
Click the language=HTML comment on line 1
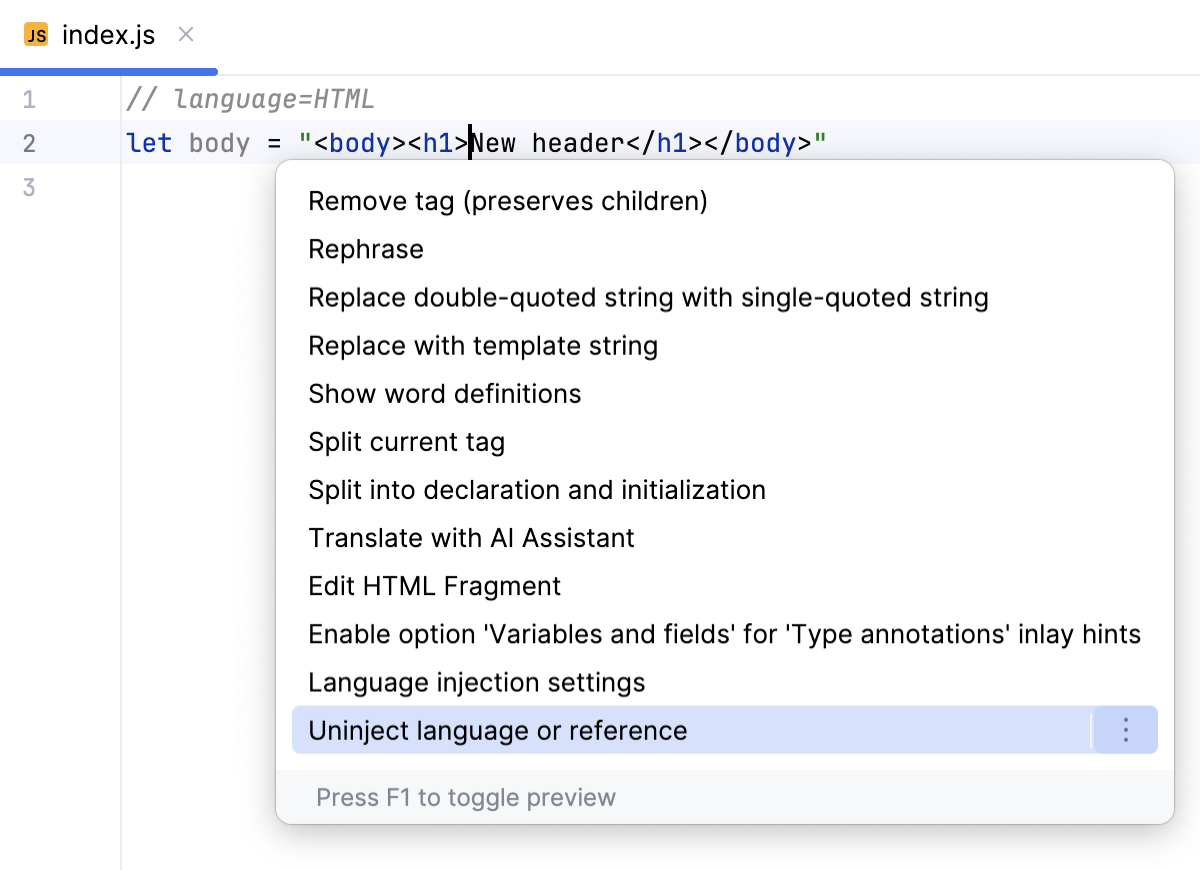pyautogui.click(x=250, y=98)
